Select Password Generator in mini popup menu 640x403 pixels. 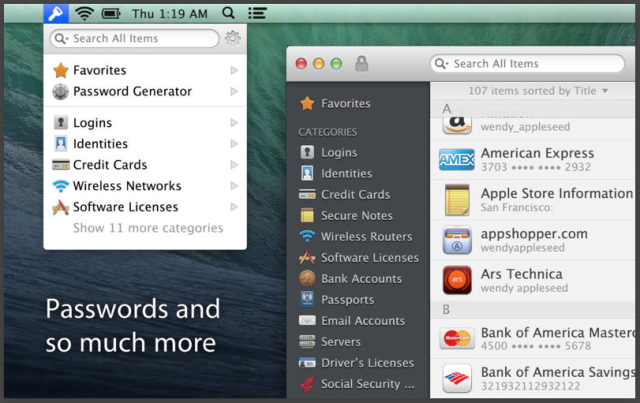point(145,91)
